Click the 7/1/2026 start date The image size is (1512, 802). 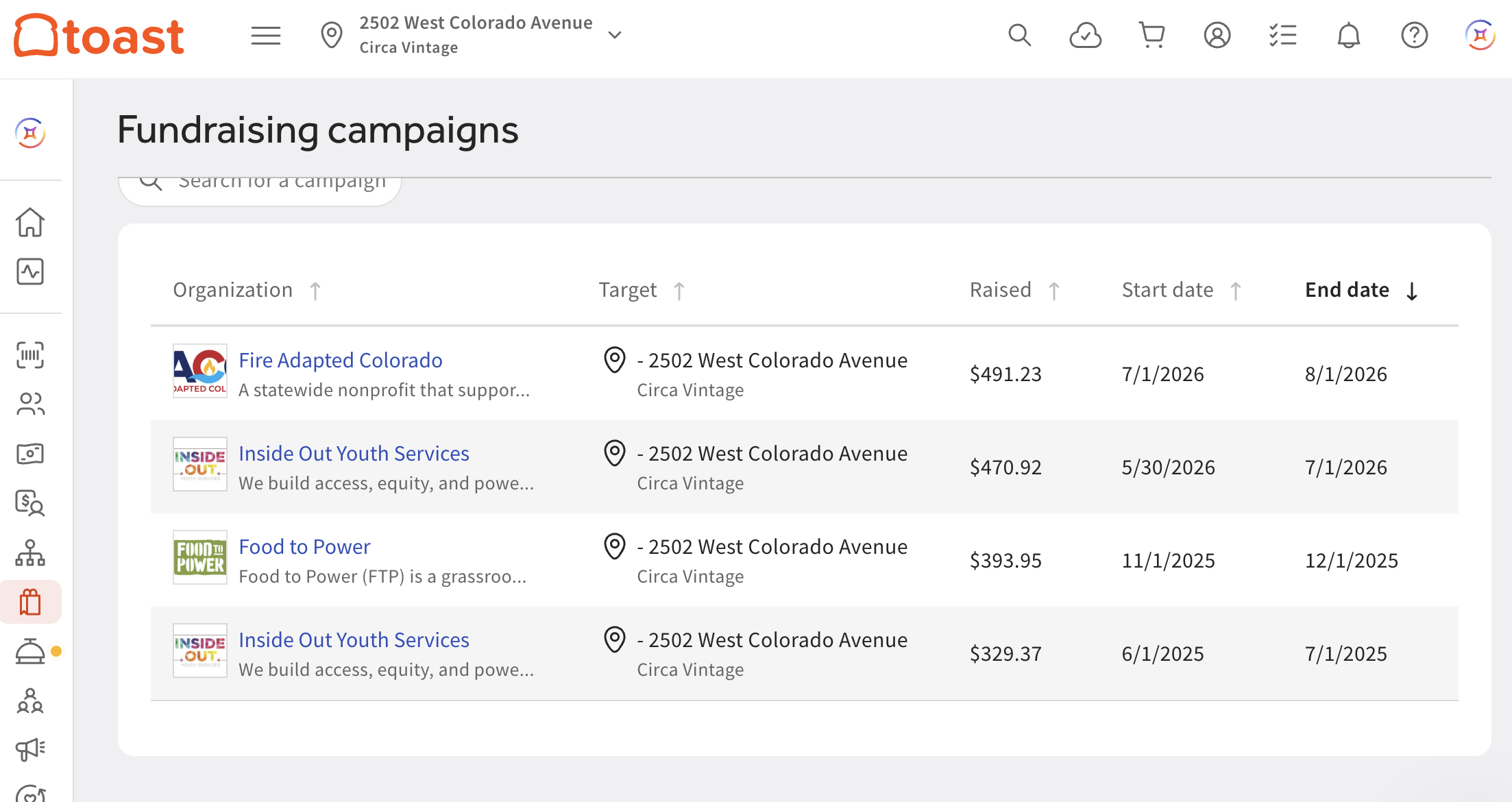[1163, 374]
